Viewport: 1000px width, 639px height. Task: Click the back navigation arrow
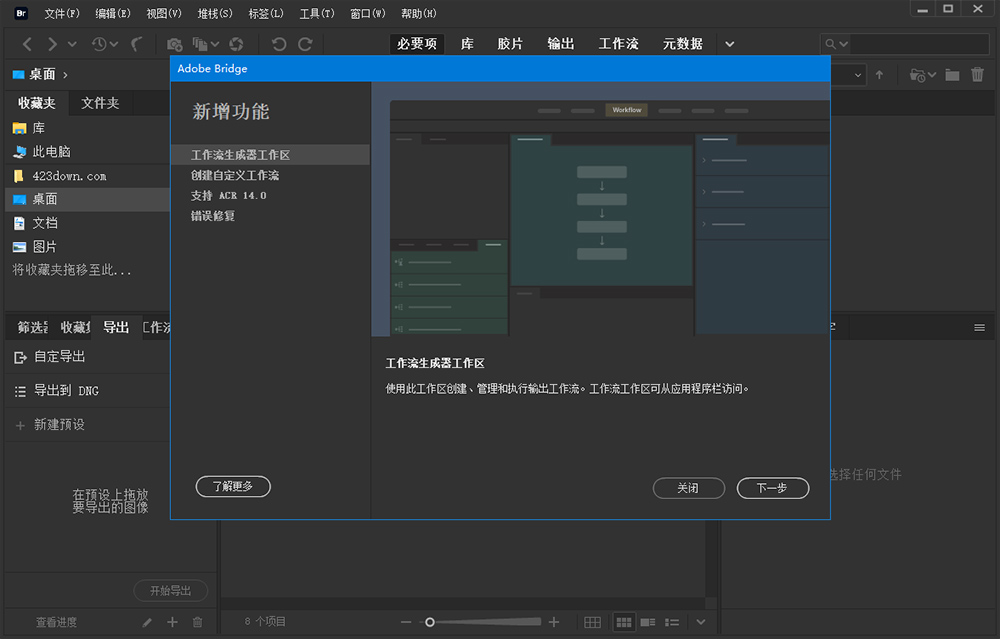pyautogui.click(x=26, y=44)
